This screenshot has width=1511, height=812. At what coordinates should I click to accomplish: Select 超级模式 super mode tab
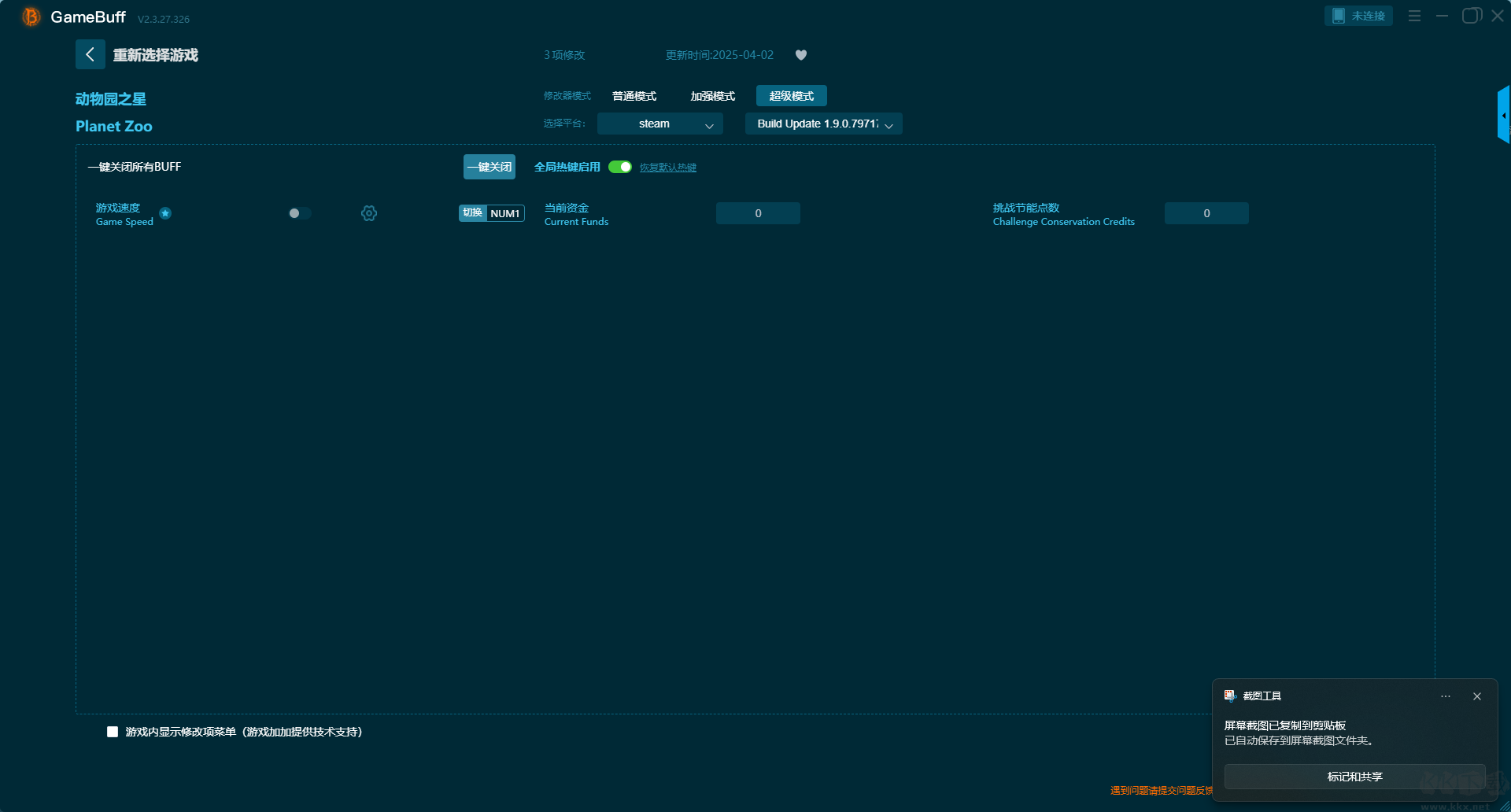(792, 96)
